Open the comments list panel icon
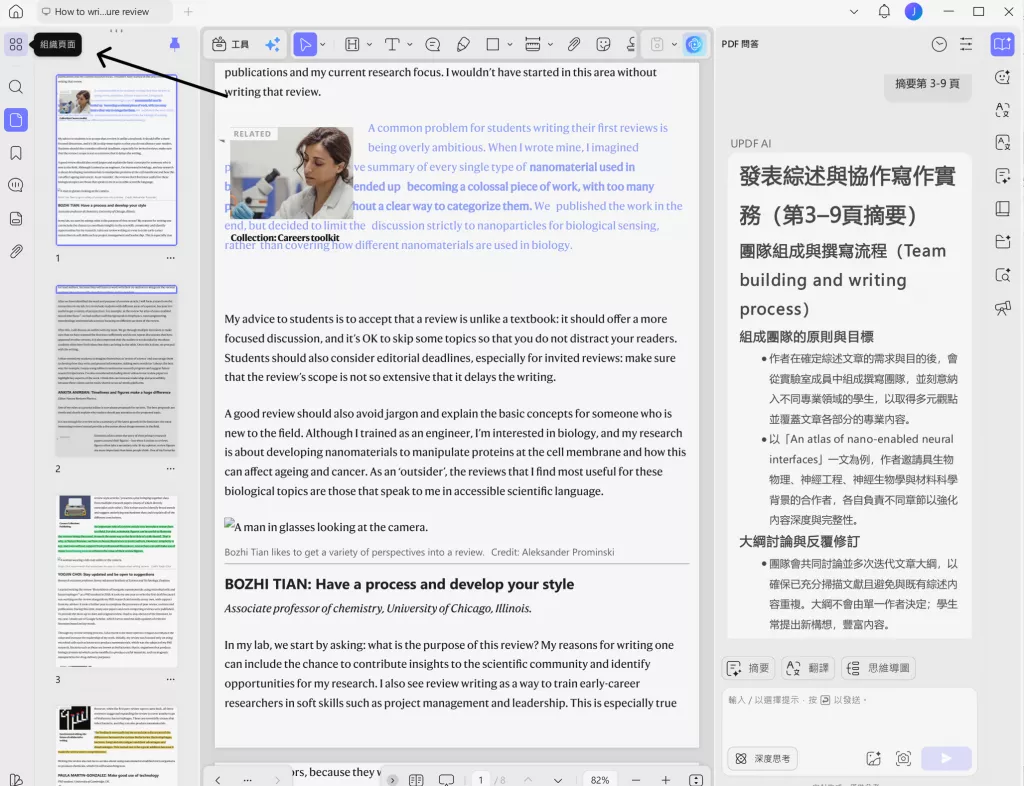 (x=16, y=185)
